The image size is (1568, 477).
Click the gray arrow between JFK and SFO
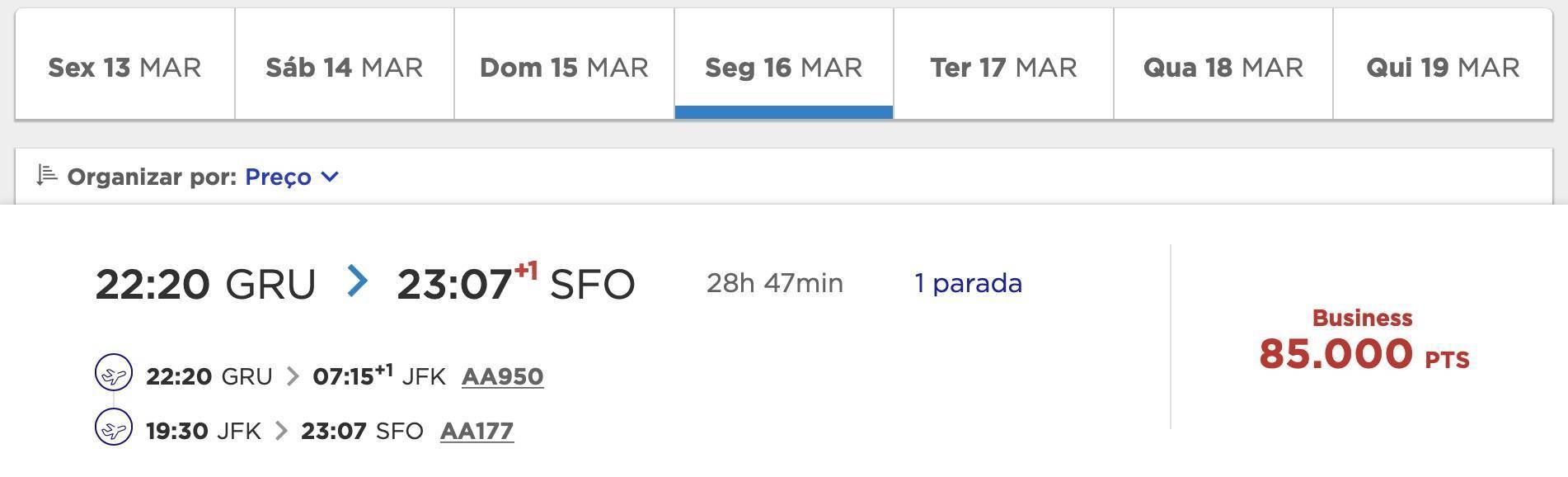tap(281, 431)
